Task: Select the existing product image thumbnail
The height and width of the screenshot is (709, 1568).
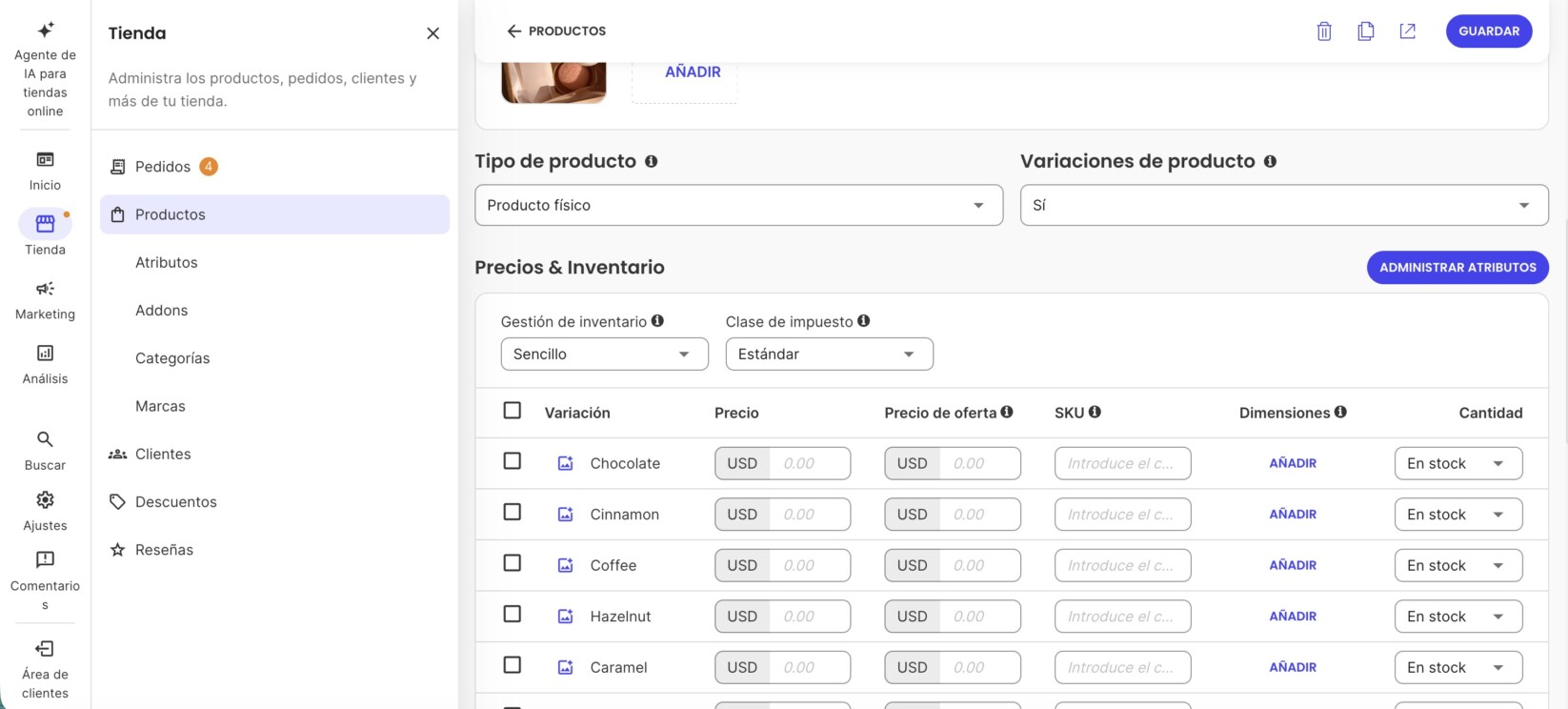Action: (x=553, y=81)
